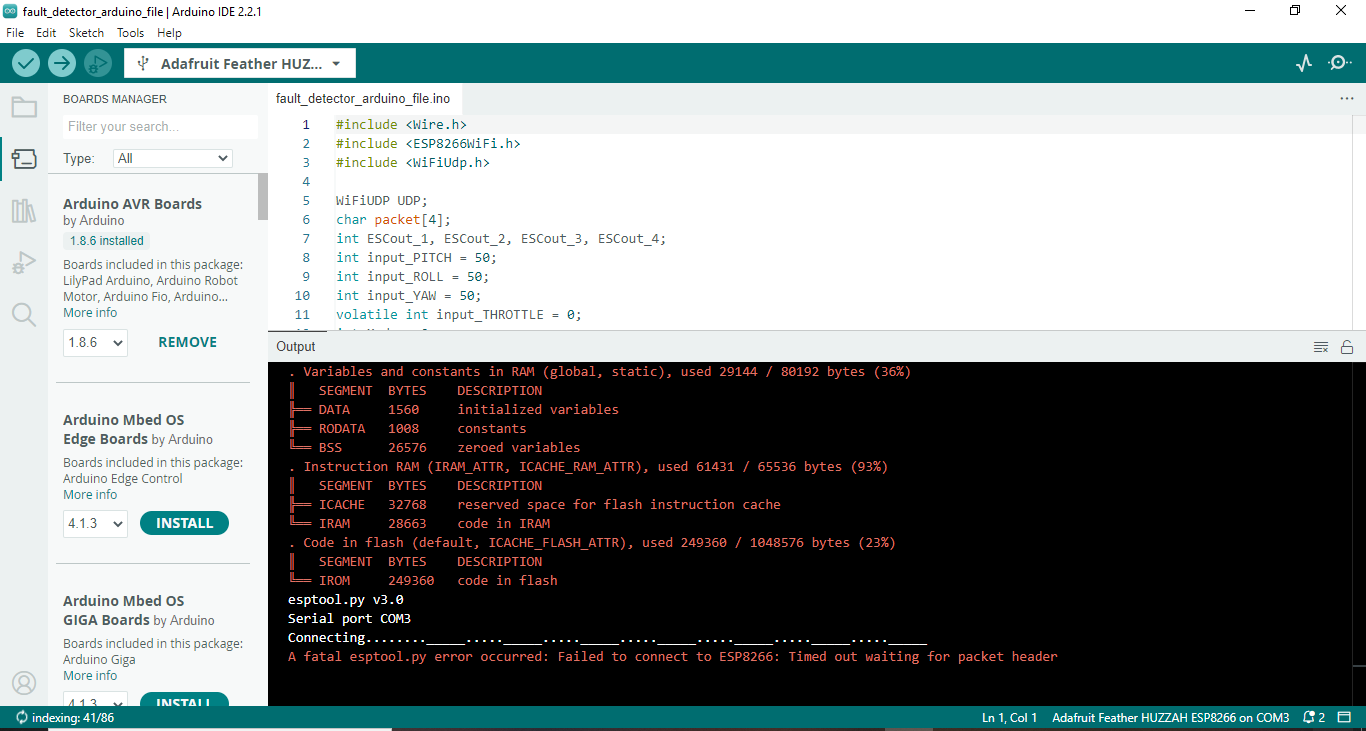Click line number 5 in the gutter
Image resolution: width=1366 pixels, height=731 pixels.
tap(306, 200)
